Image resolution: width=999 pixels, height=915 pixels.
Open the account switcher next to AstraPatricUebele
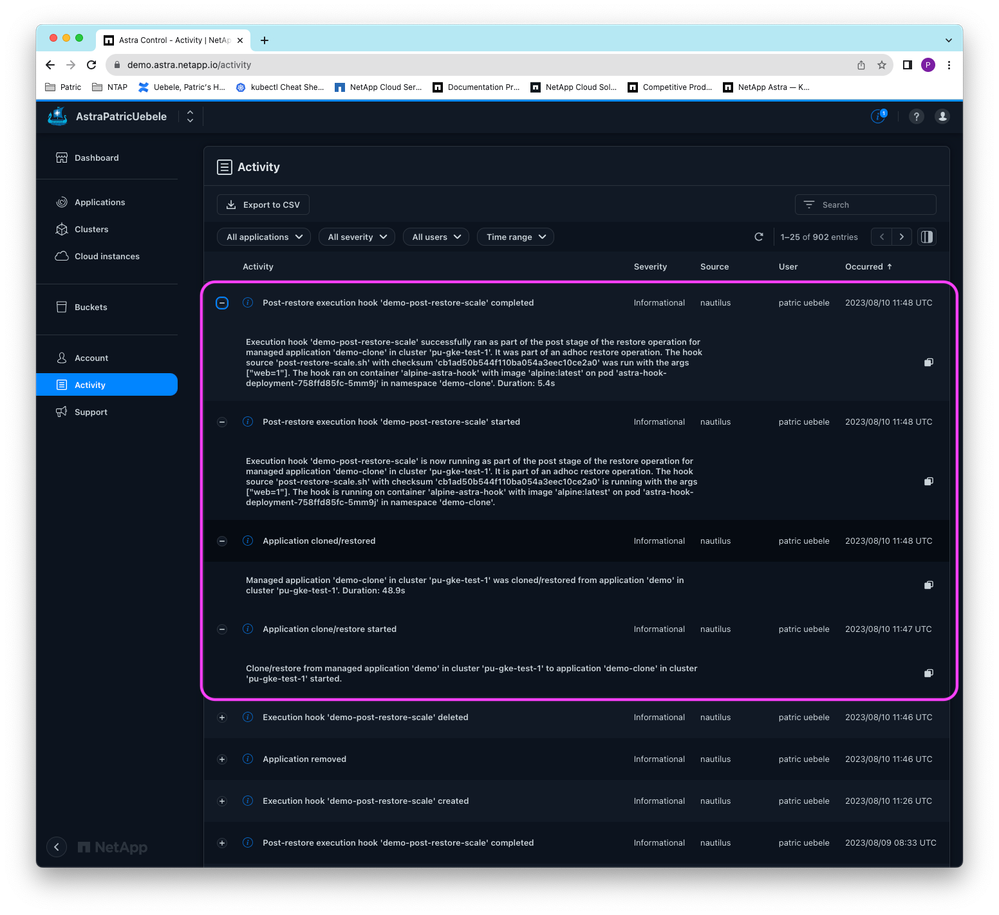click(x=190, y=117)
